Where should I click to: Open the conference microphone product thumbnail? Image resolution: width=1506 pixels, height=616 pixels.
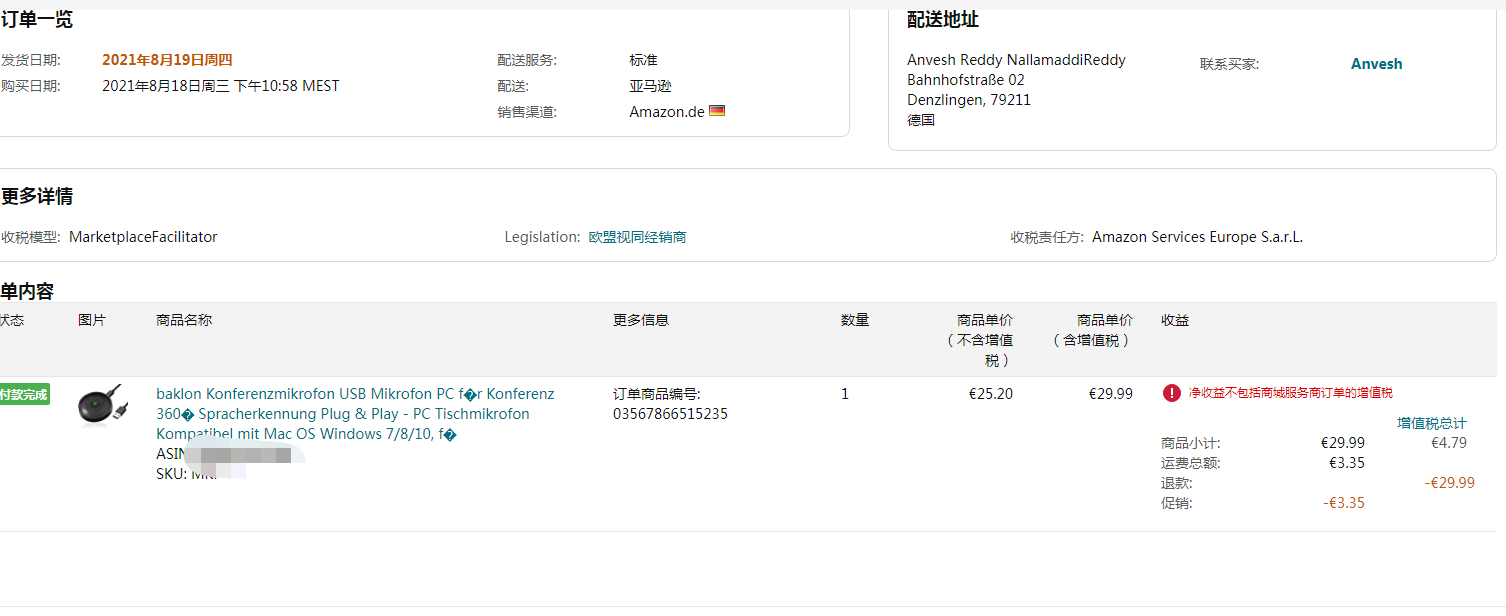point(102,406)
